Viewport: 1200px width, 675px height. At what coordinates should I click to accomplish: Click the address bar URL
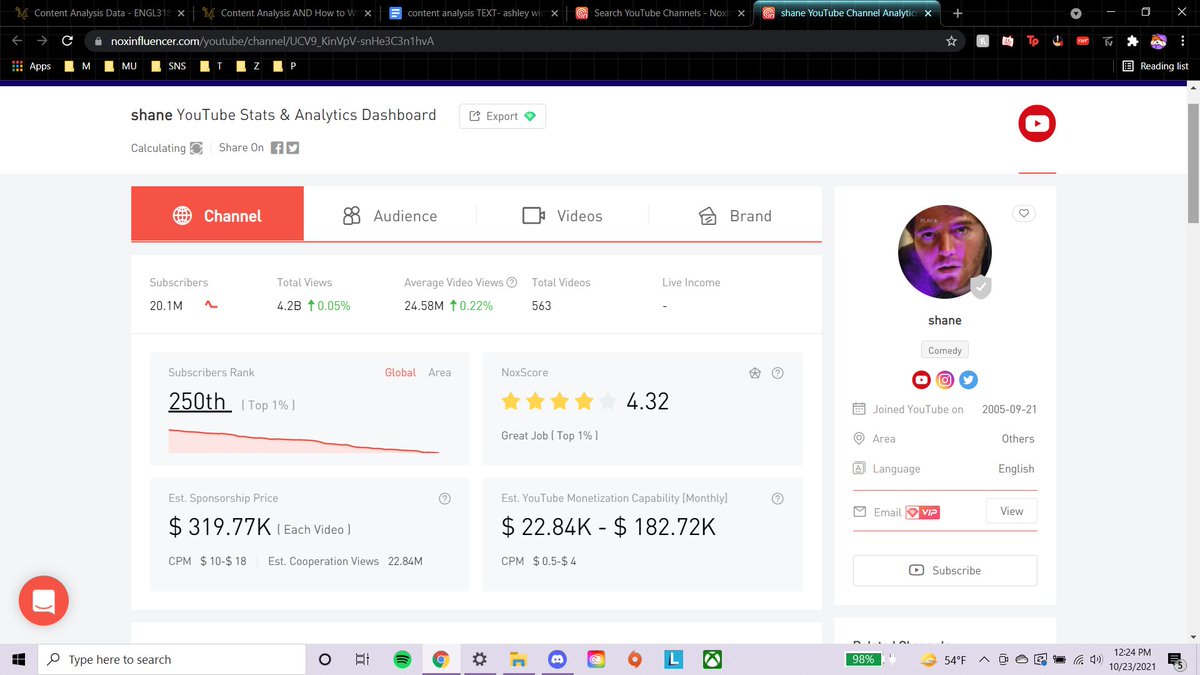[x=272, y=41]
